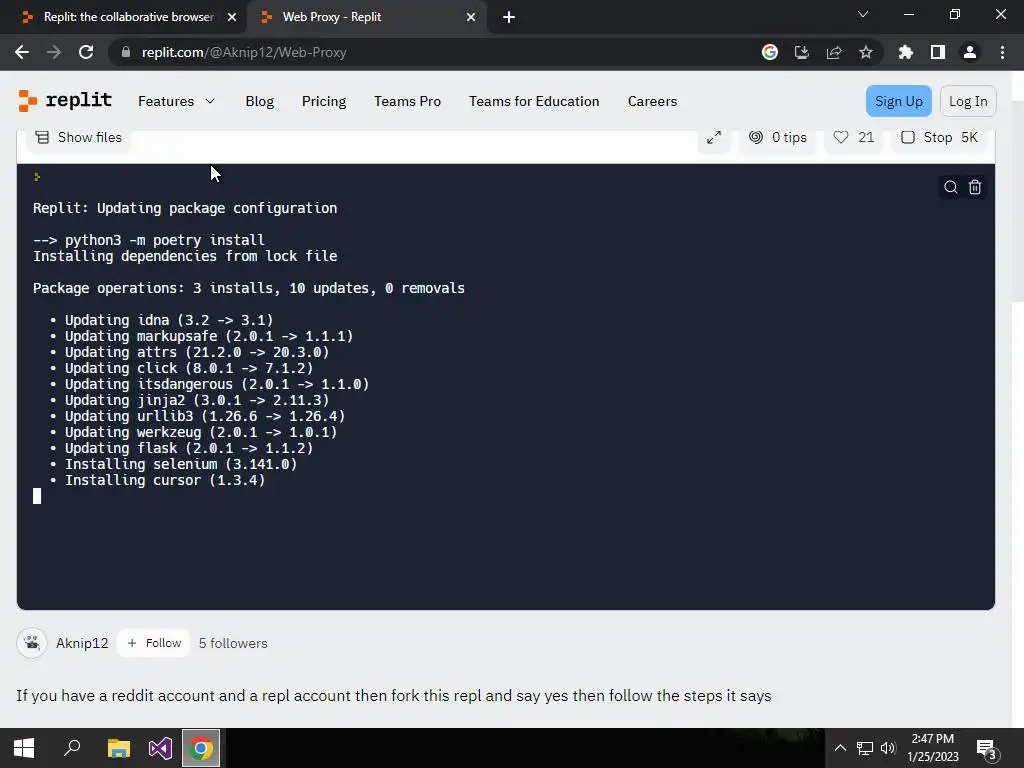The height and width of the screenshot is (768, 1024).
Task: Open the Blog page
Action: (259, 101)
